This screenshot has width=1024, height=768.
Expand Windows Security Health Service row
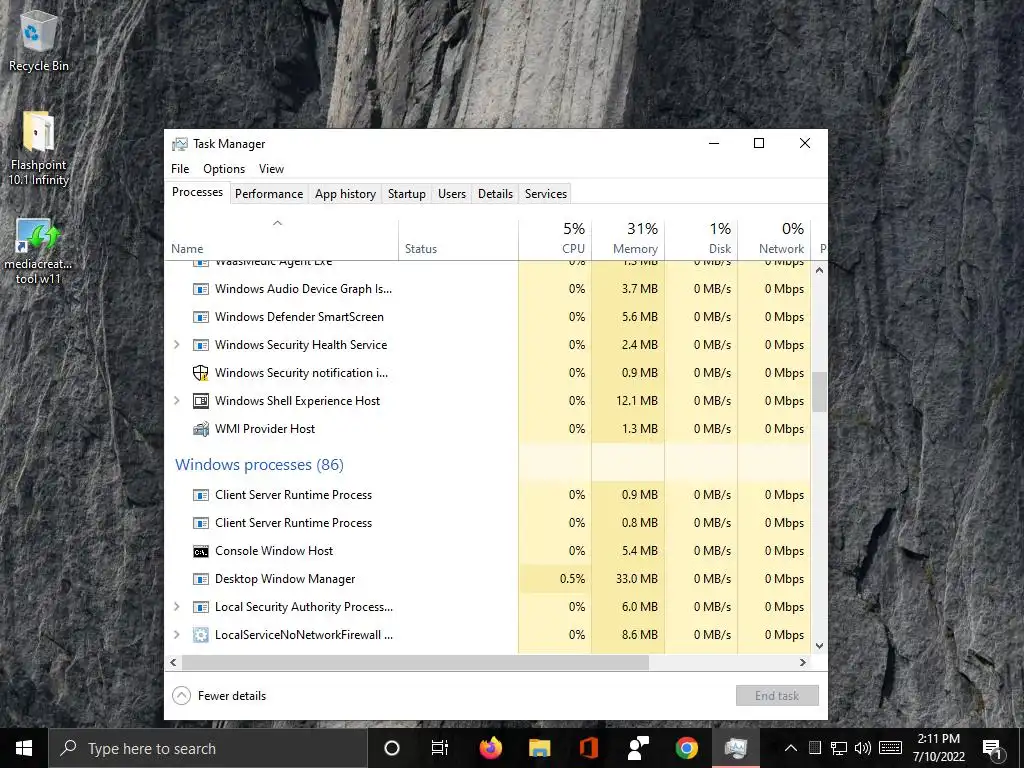[x=176, y=345]
